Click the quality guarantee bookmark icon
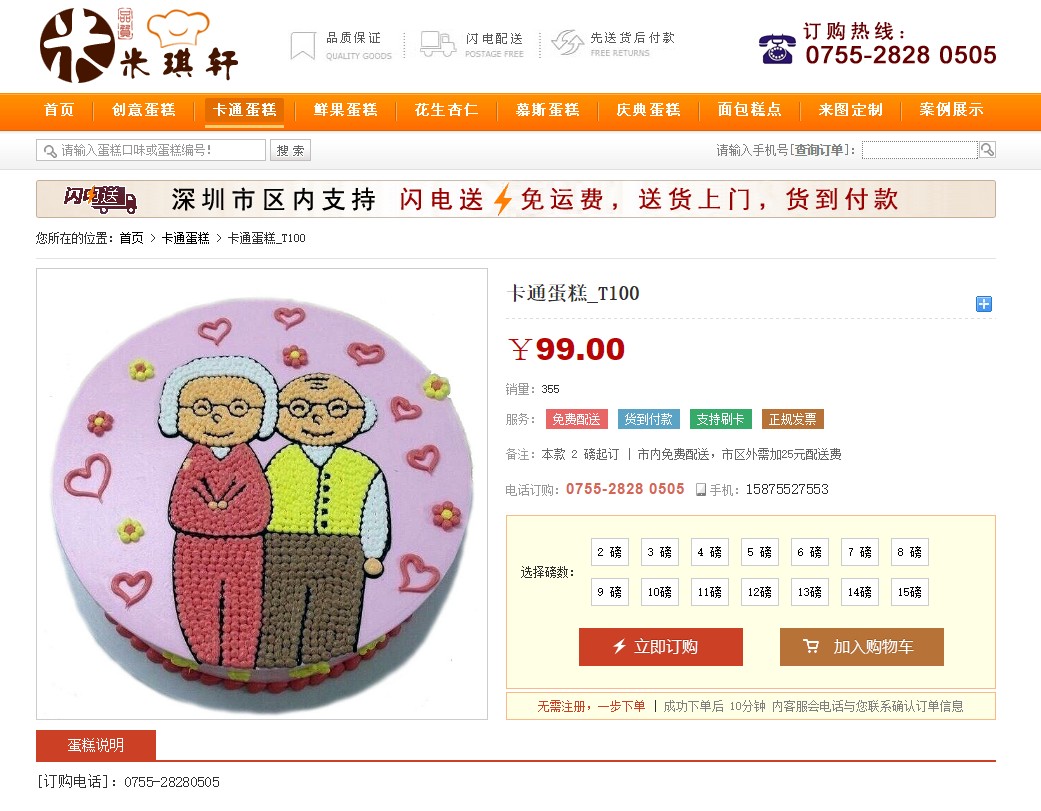1041x811 pixels. click(x=303, y=46)
